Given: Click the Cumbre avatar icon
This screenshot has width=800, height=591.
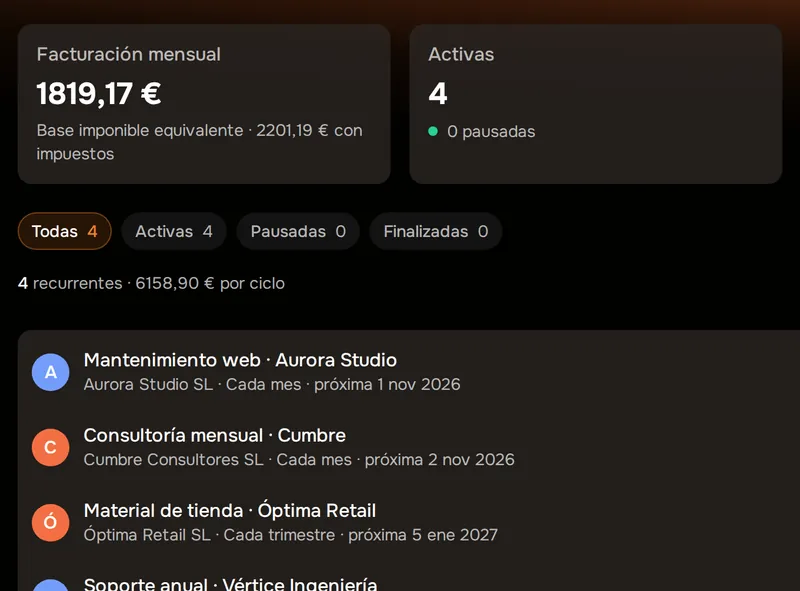Looking at the screenshot, I should click(x=51, y=447).
